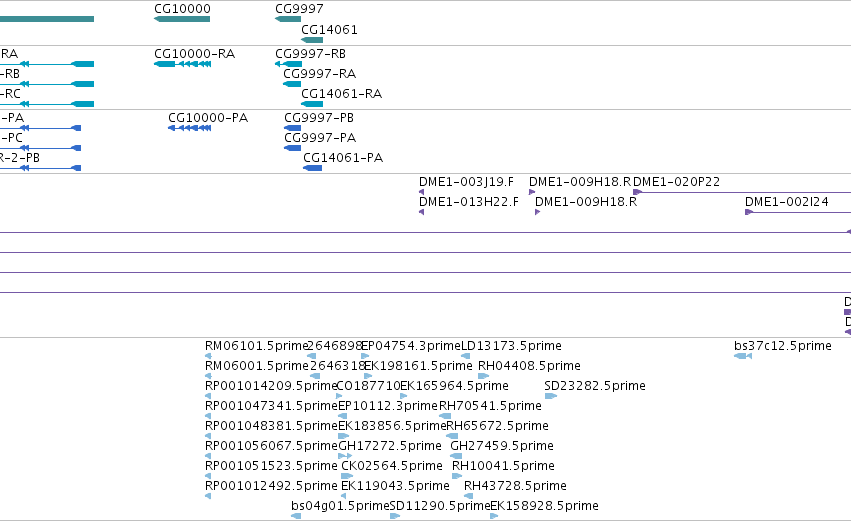851x521 pixels.
Task: Select the DME1-003J19.F arrow marker
Action: [422, 192]
